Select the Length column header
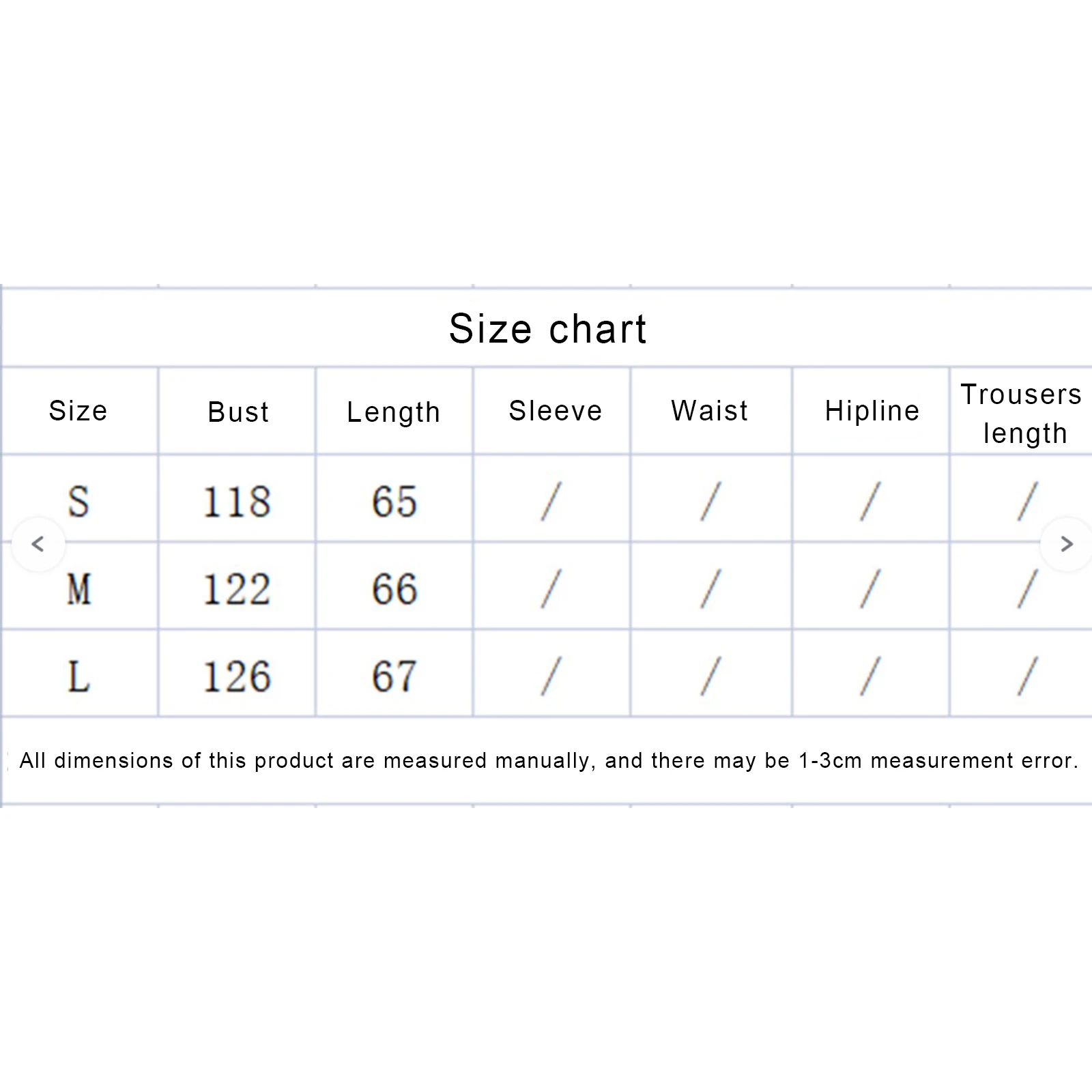This screenshot has width=1092, height=1092. pos(394,412)
